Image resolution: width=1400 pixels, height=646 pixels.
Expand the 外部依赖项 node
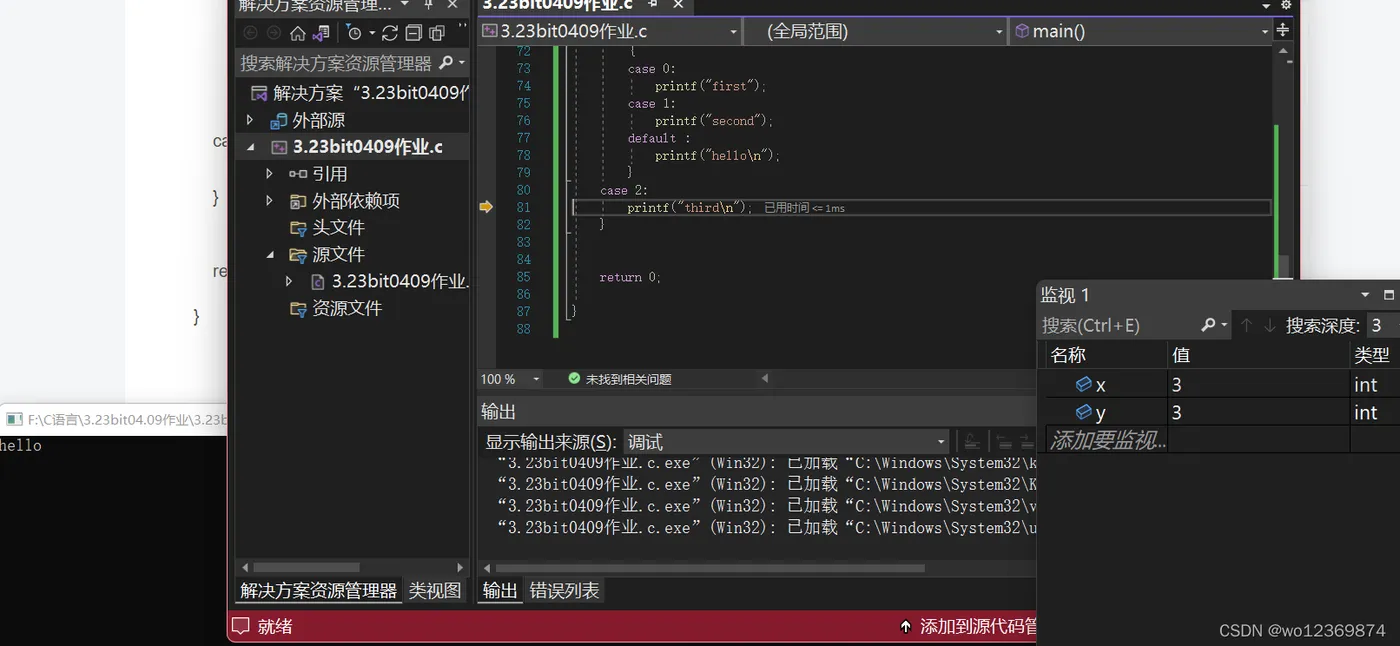click(x=269, y=201)
